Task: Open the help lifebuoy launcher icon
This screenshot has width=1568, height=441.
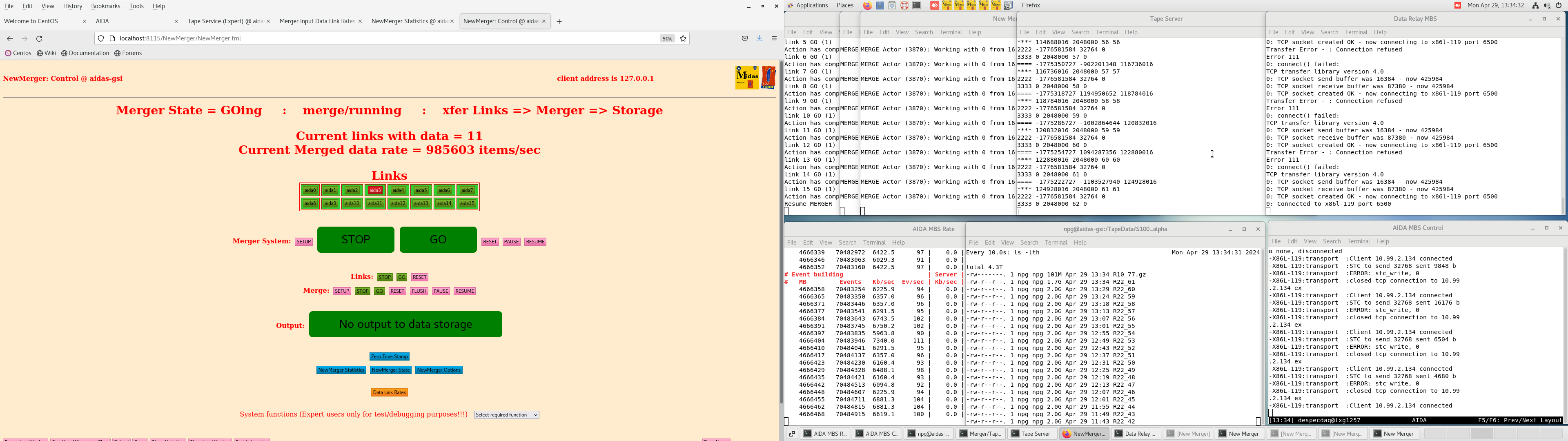Action: pyautogui.click(x=904, y=5)
